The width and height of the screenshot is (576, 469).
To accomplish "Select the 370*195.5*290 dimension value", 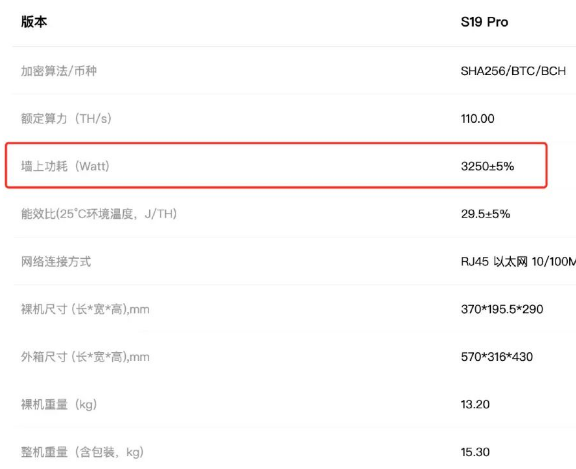I will click(502, 309).
